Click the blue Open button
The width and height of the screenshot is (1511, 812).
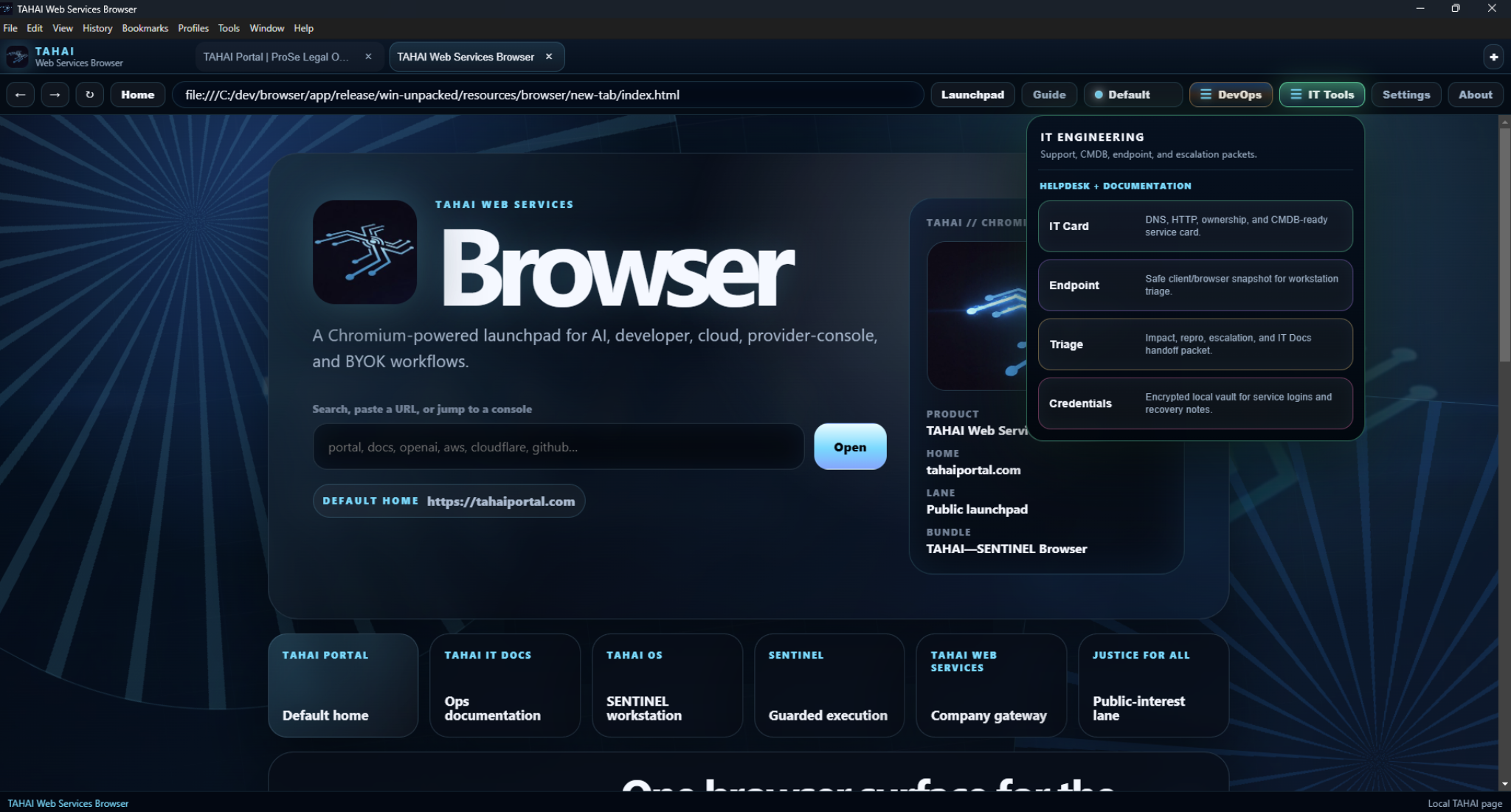click(850, 446)
